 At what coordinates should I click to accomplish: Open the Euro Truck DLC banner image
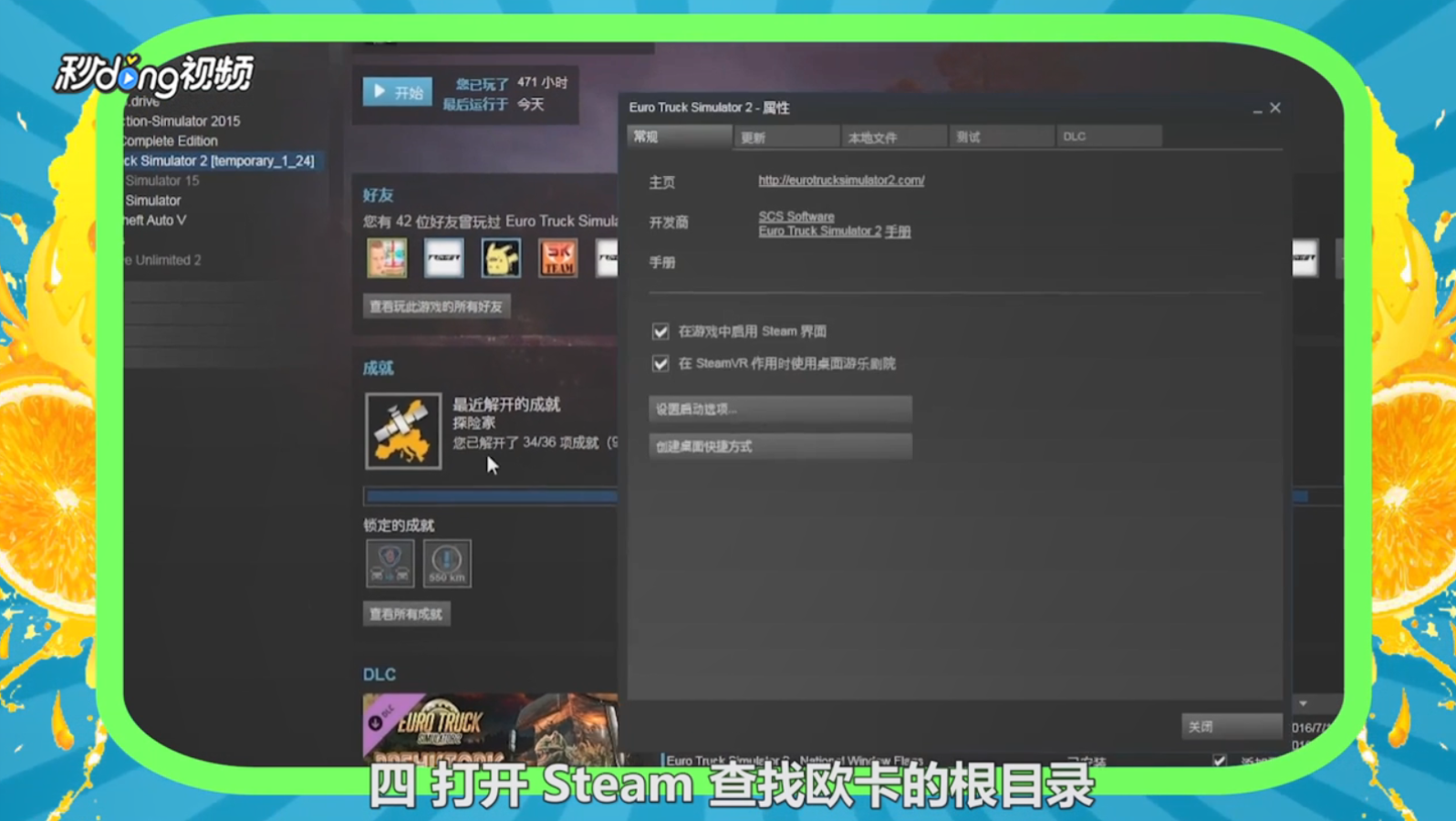point(490,729)
